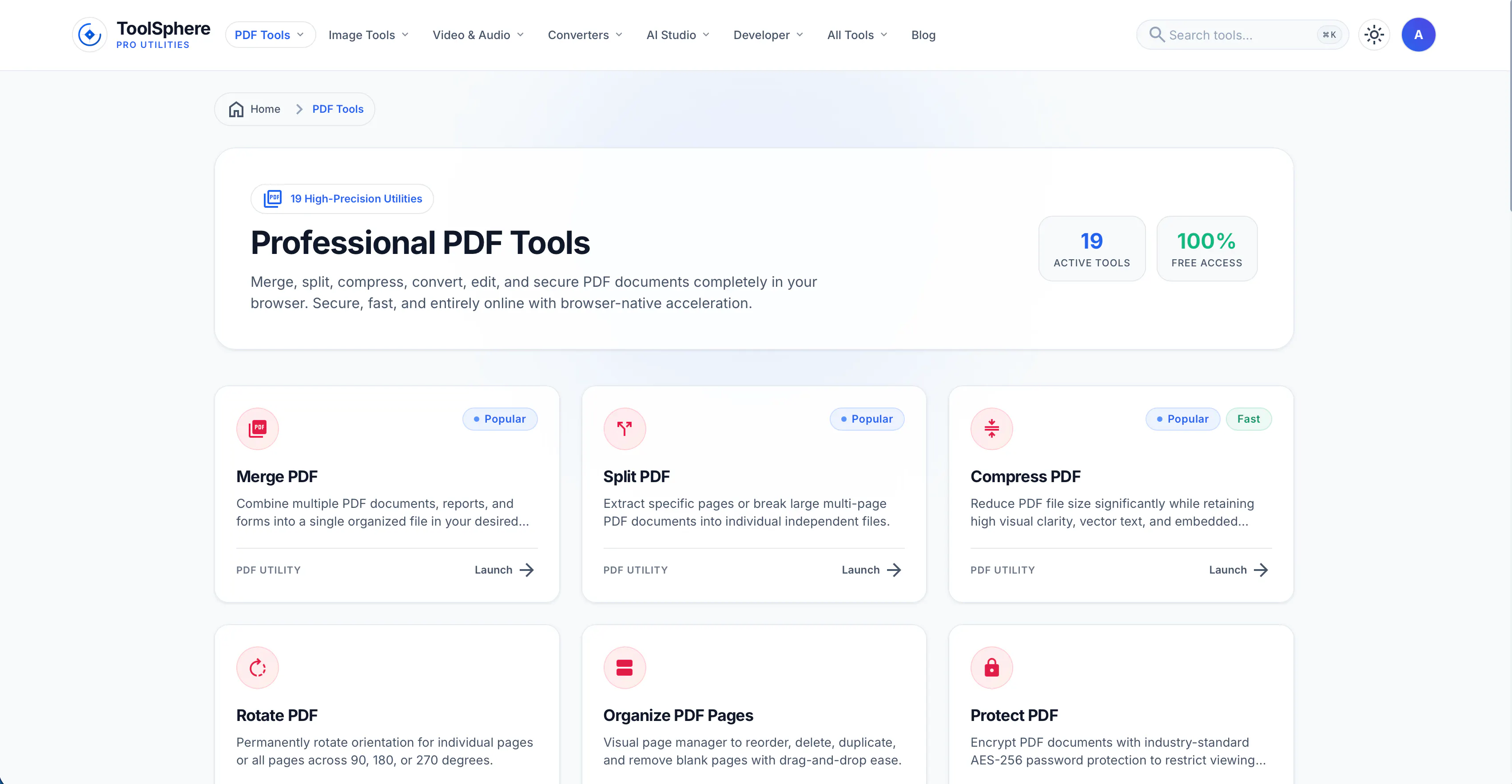
Task: Open the user avatar A menu
Action: coord(1418,35)
